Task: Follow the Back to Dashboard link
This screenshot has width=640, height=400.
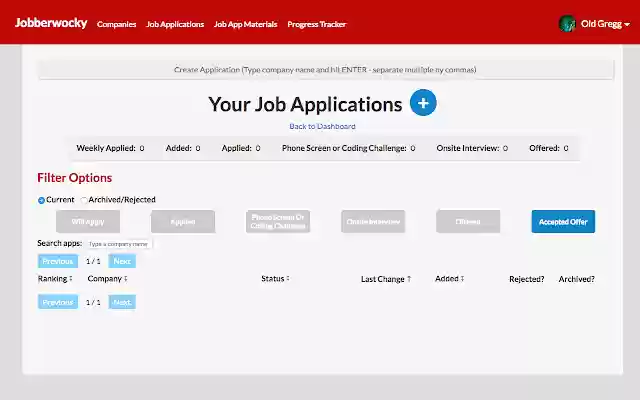Action: click(x=322, y=127)
